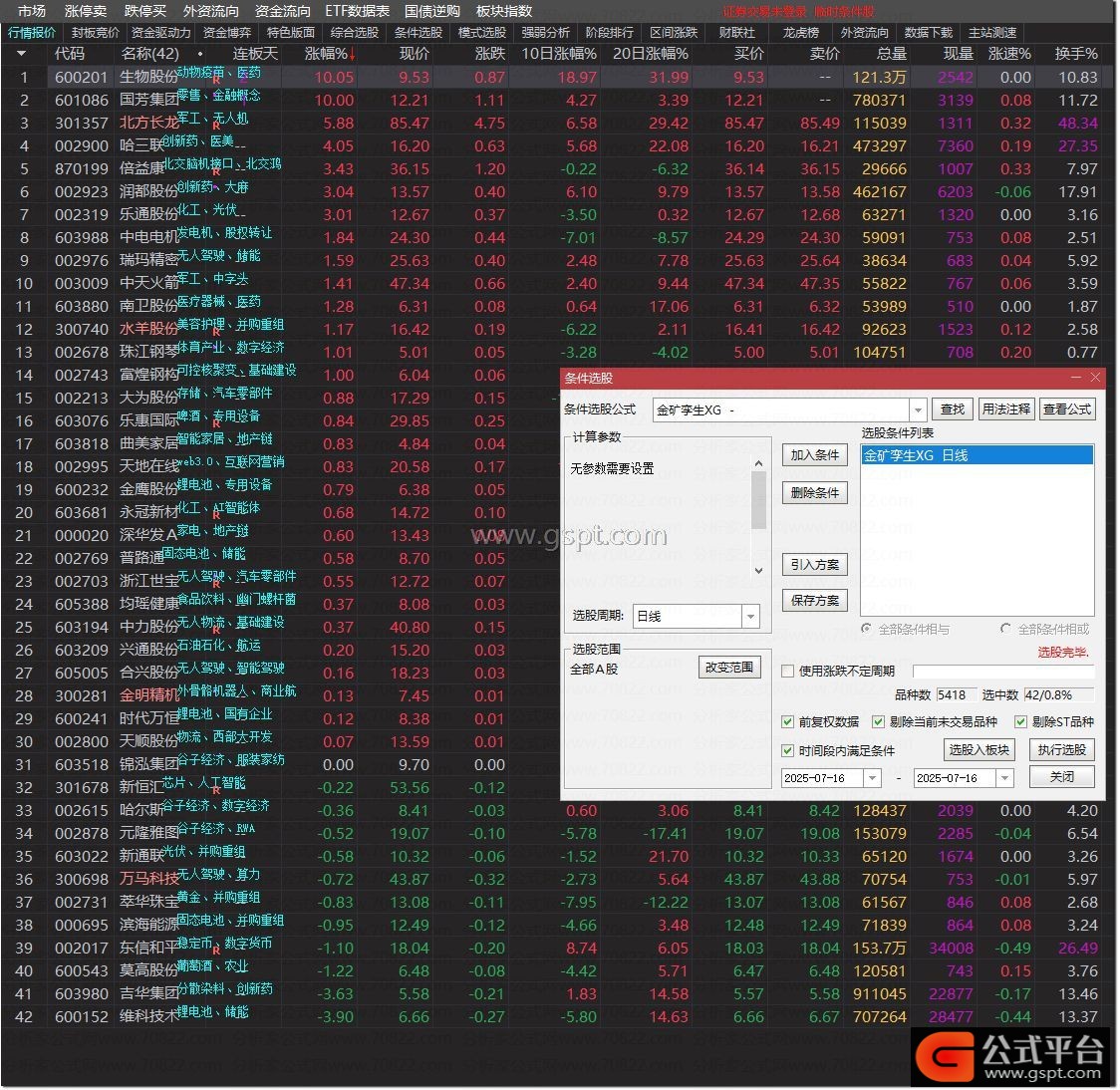1120x1090 pixels.
Task: Switch to the 数据下载 tab
Action: (928, 33)
